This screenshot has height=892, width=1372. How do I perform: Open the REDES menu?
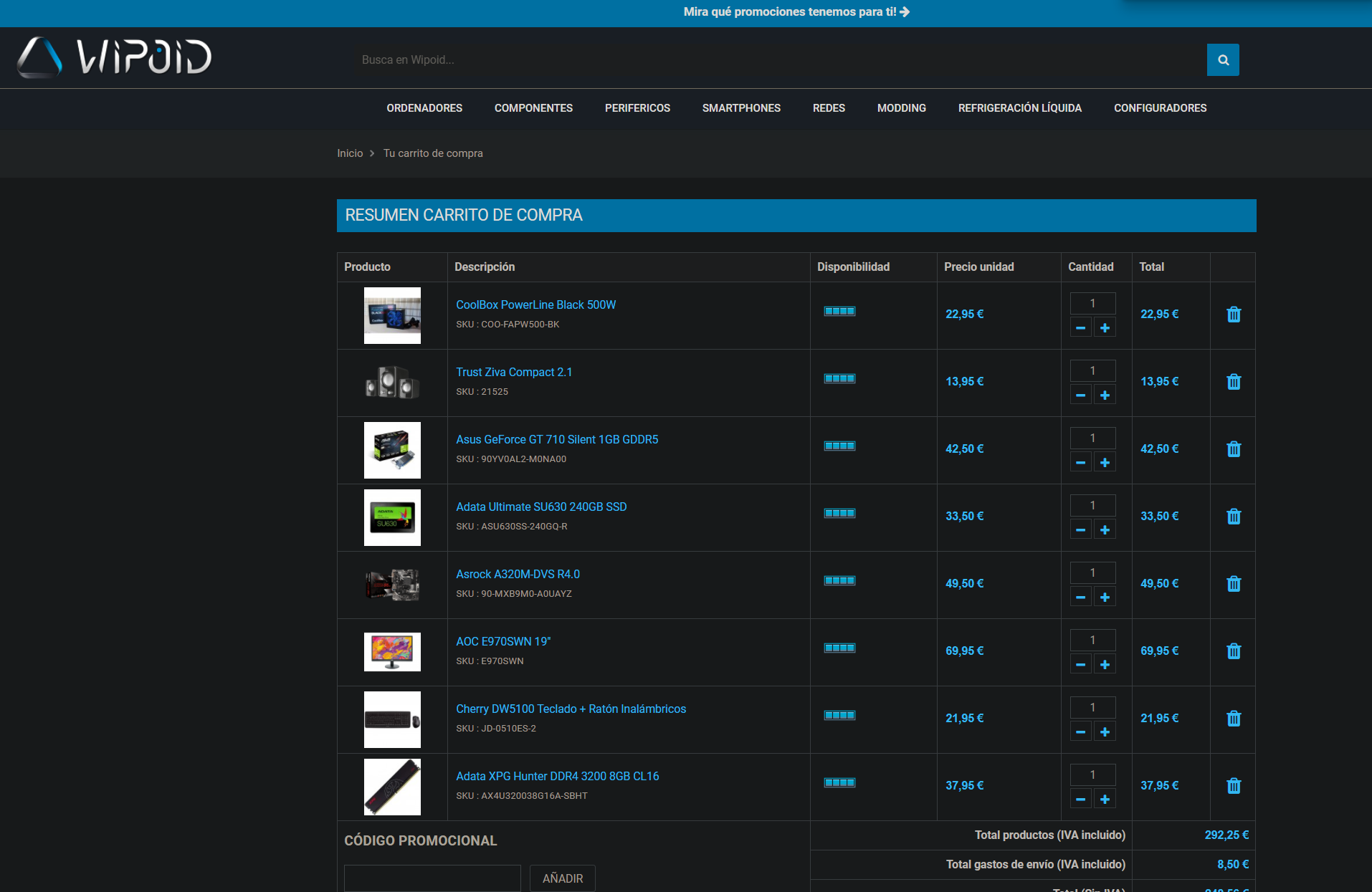[829, 108]
